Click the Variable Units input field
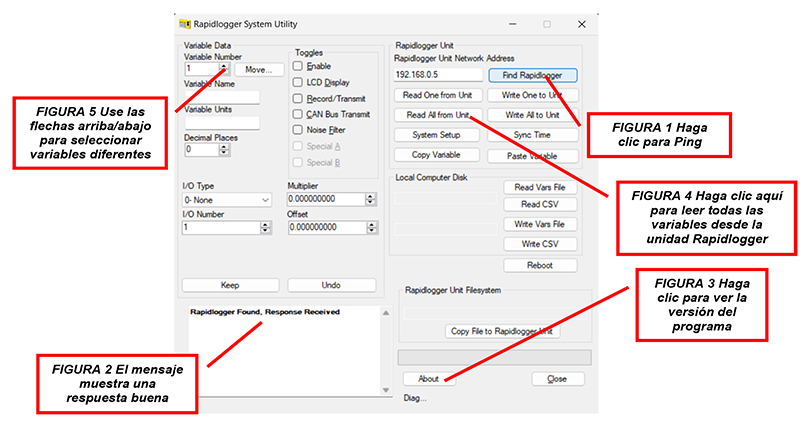 coord(222,122)
